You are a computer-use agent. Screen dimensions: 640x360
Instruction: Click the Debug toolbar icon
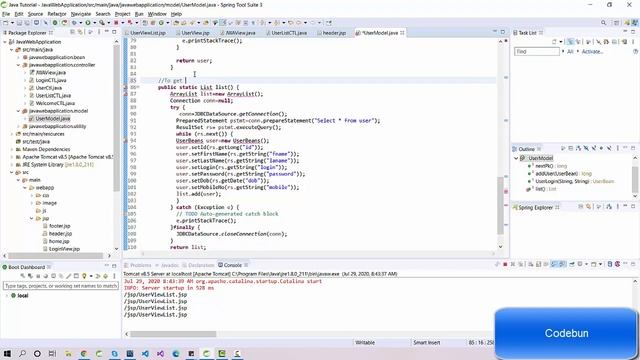coord(73,23)
